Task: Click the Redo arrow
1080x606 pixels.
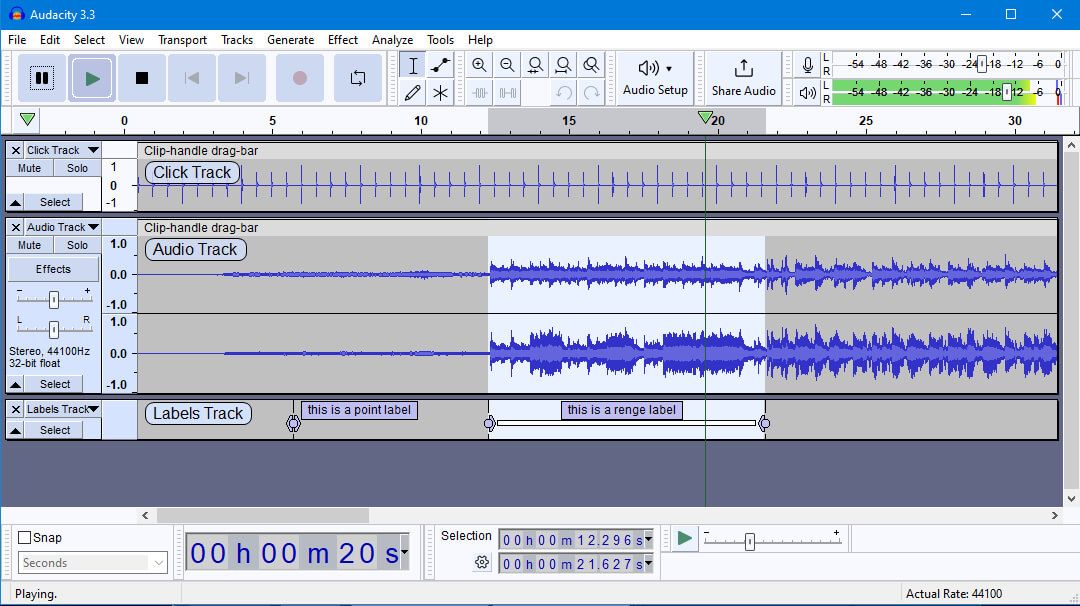Action: [591, 93]
